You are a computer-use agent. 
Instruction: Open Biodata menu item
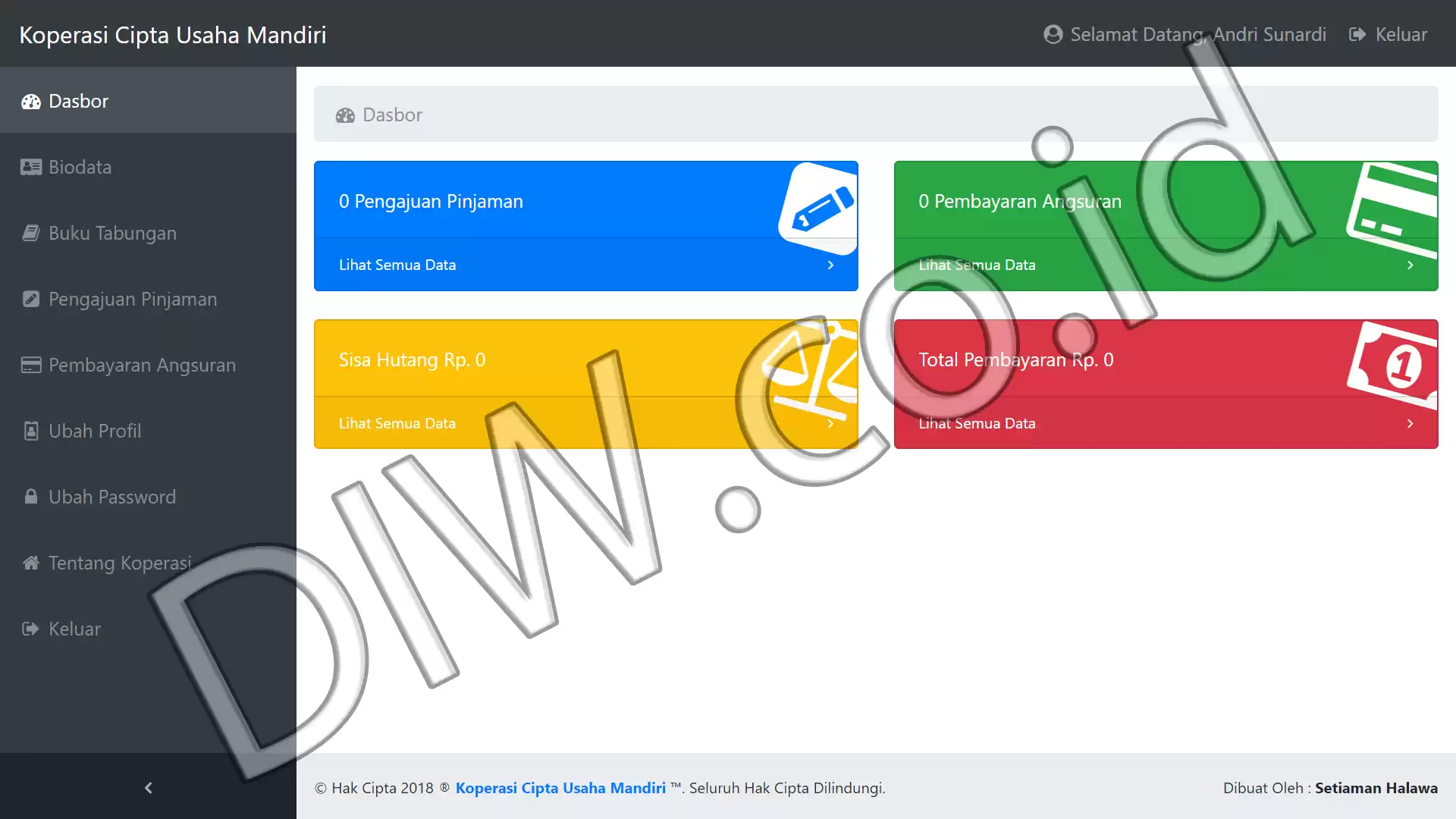point(148,167)
